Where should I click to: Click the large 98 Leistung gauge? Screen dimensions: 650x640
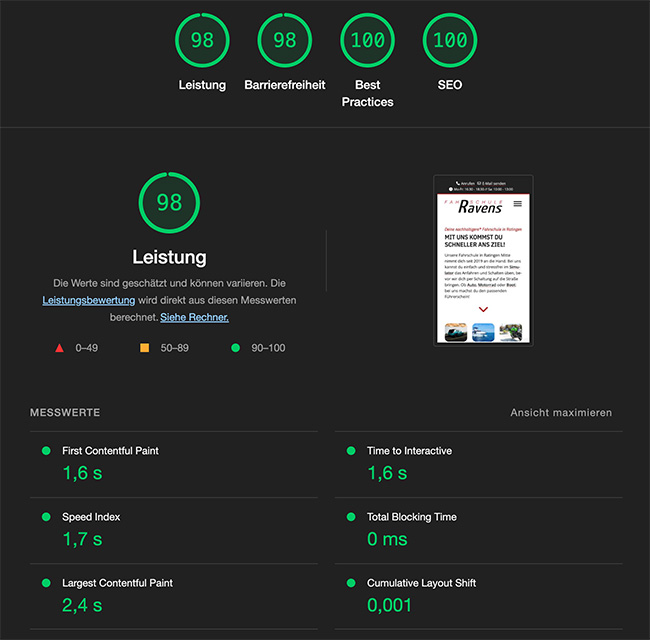tap(169, 203)
